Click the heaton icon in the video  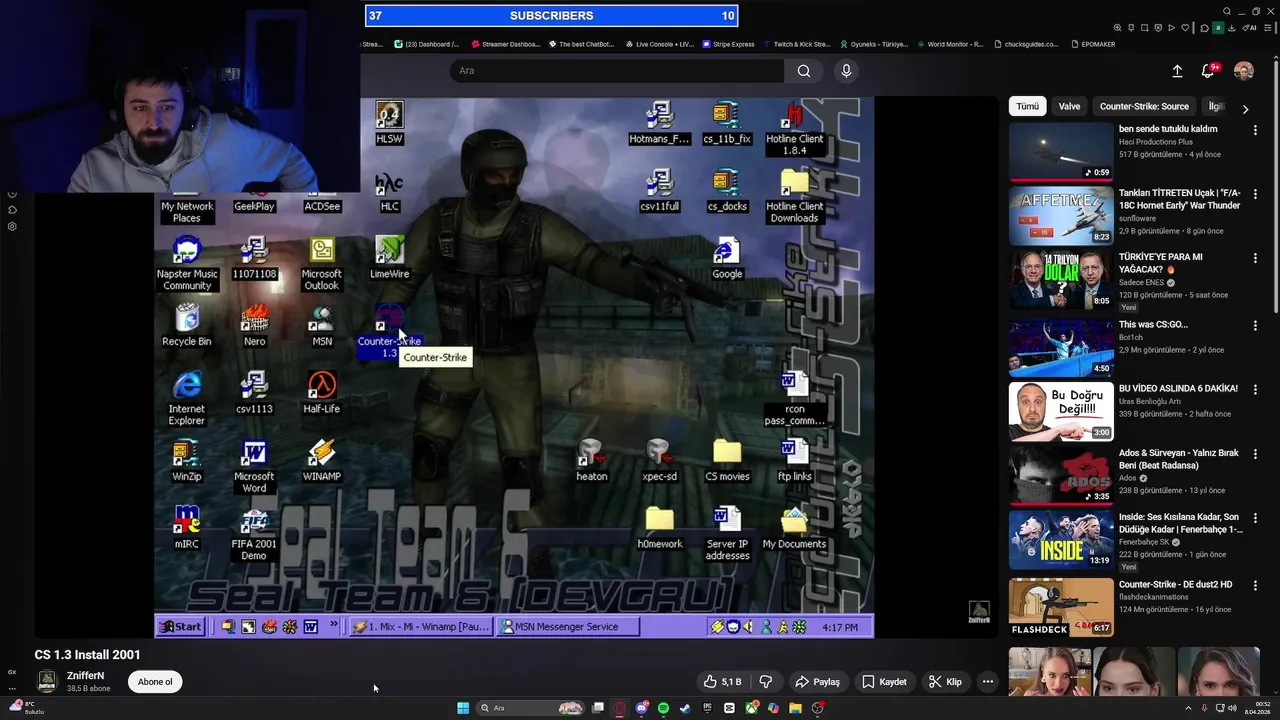coord(592,461)
